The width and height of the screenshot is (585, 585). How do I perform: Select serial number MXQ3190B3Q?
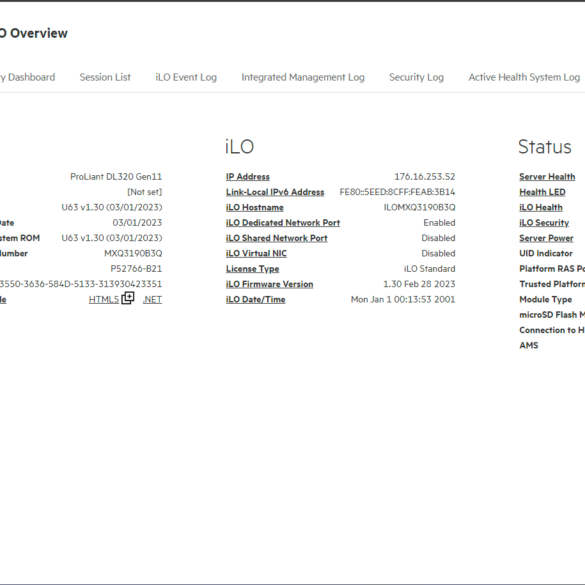133,253
